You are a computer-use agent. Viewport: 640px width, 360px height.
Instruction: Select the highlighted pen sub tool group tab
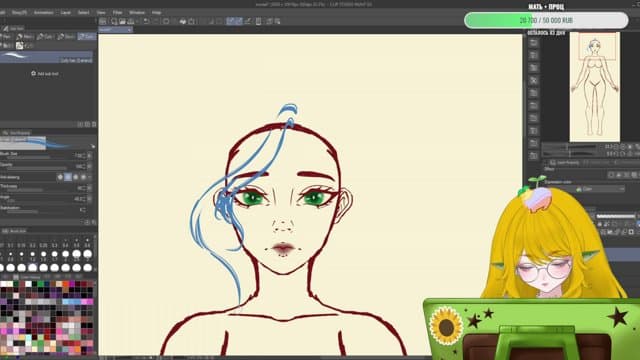click(87, 37)
